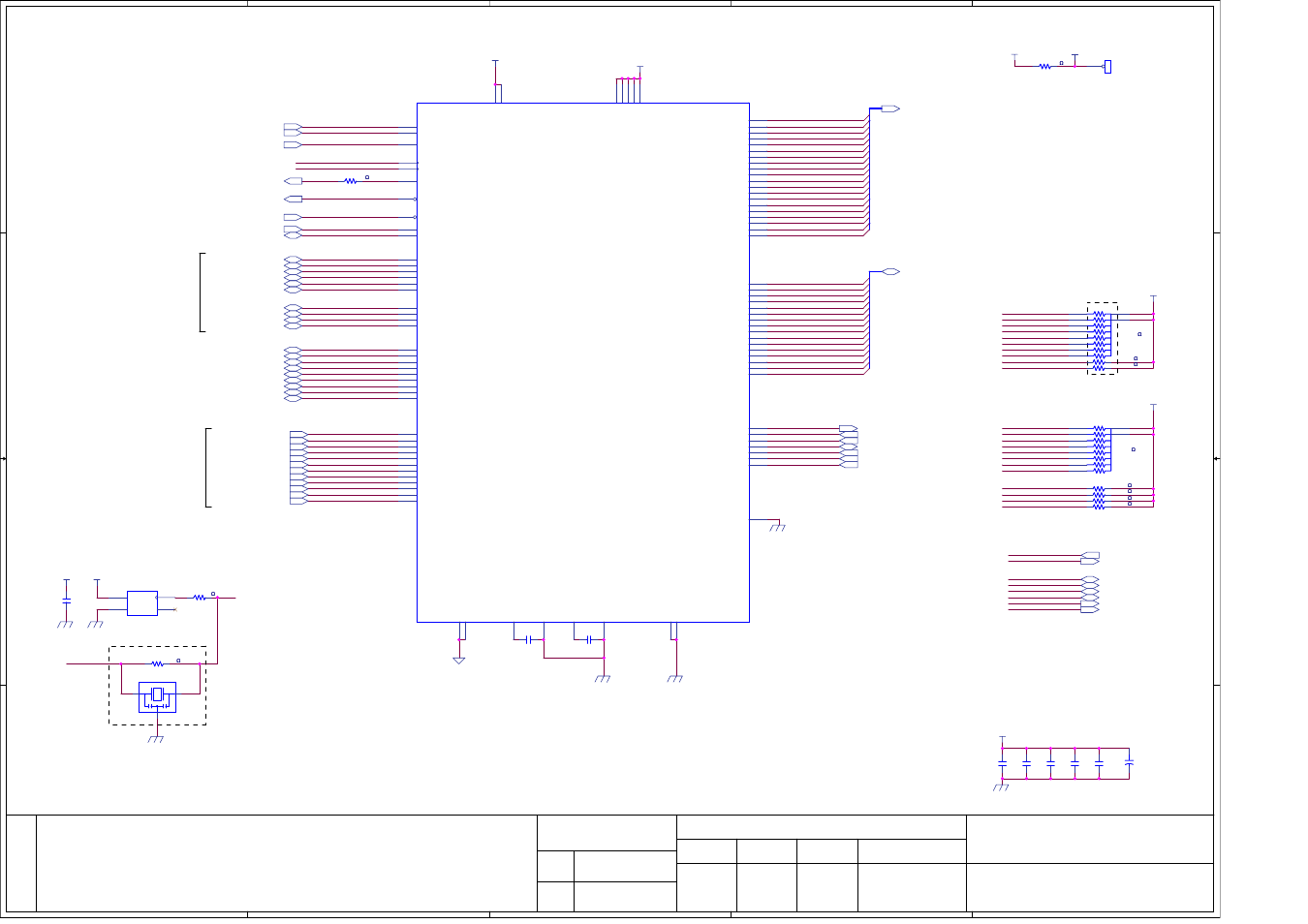Image resolution: width=1308 pixels, height=924 pixels.
Task: Select the upper bus port at IC's right
Action: tap(890, 108)
